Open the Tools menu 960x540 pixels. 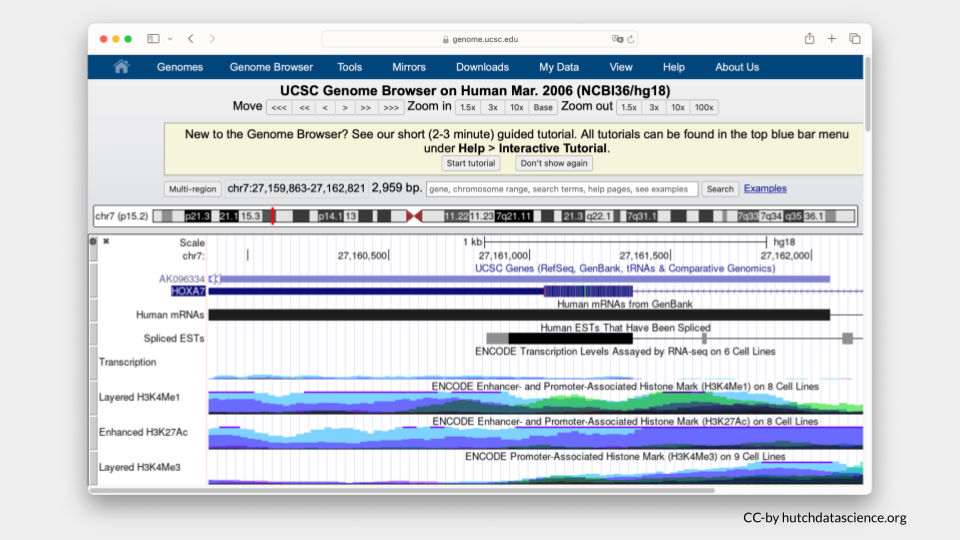pos(350,67)
